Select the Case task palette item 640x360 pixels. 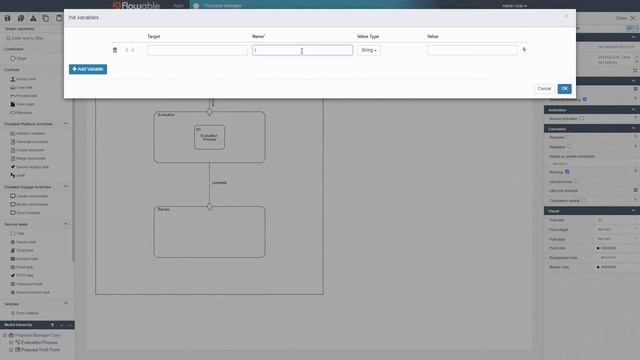(21, 87)
